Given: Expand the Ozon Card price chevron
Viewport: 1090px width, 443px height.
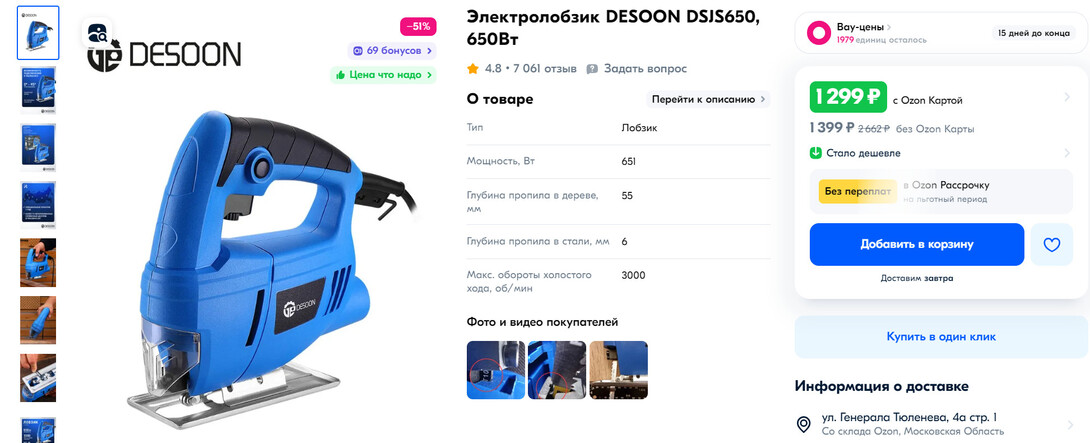Looking at the screenshot, I should click(1067, 97).
